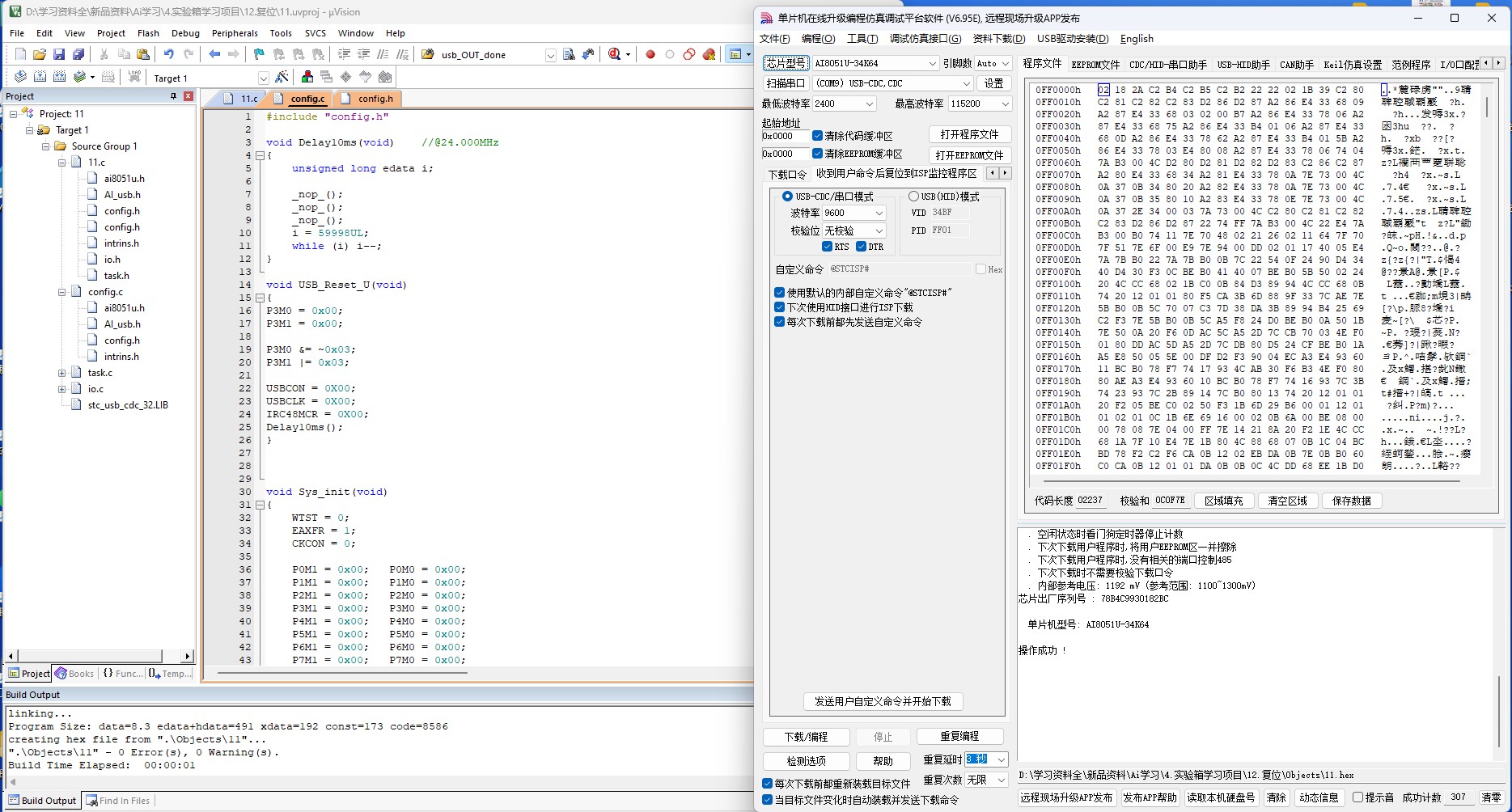Open Pack Installer icon in build toolbar
Image resolution: width=1512 pixels, height=812 pixels.
(x=385, y=77)
